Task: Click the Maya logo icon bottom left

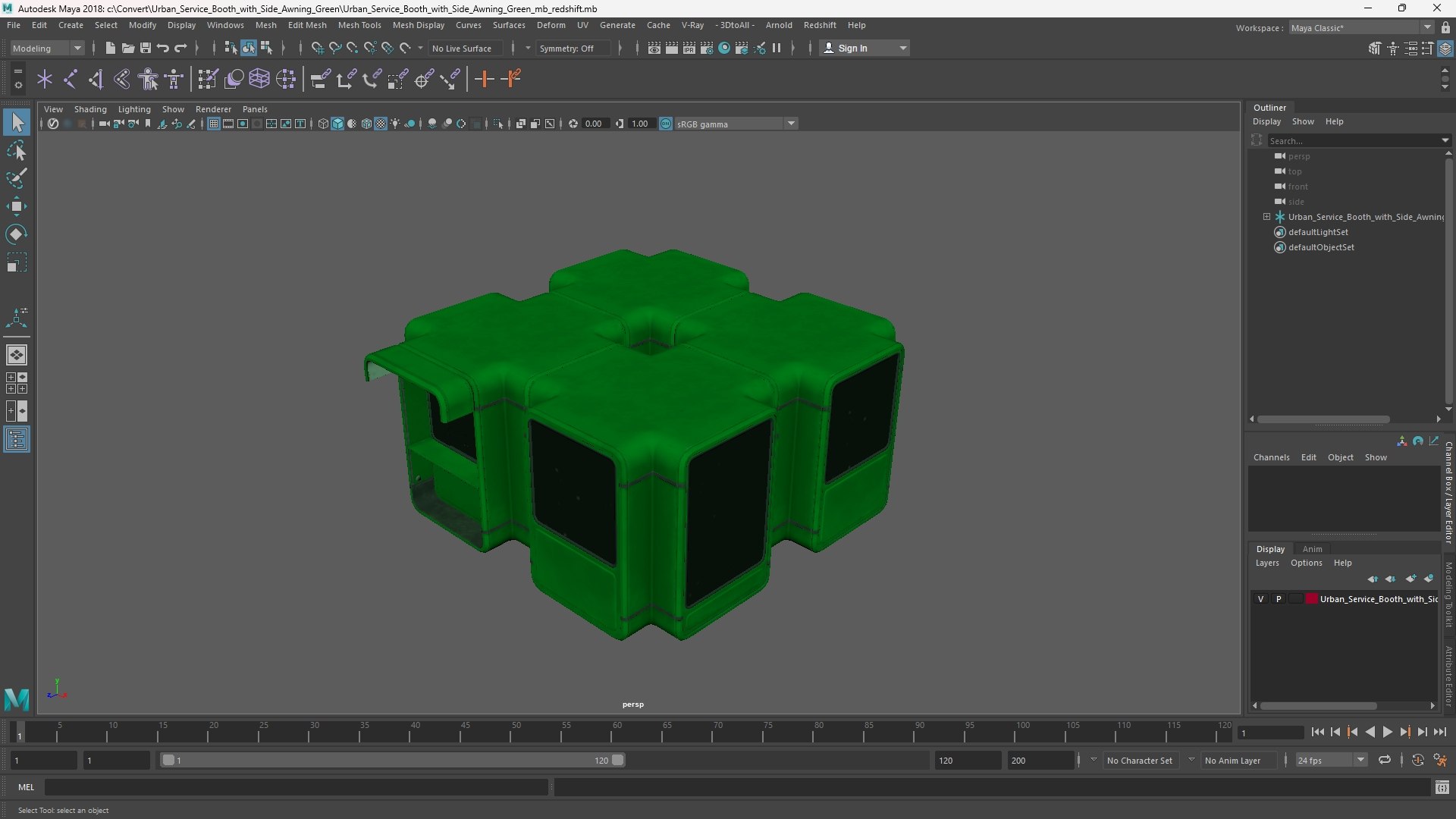Action: click(17, 698)
